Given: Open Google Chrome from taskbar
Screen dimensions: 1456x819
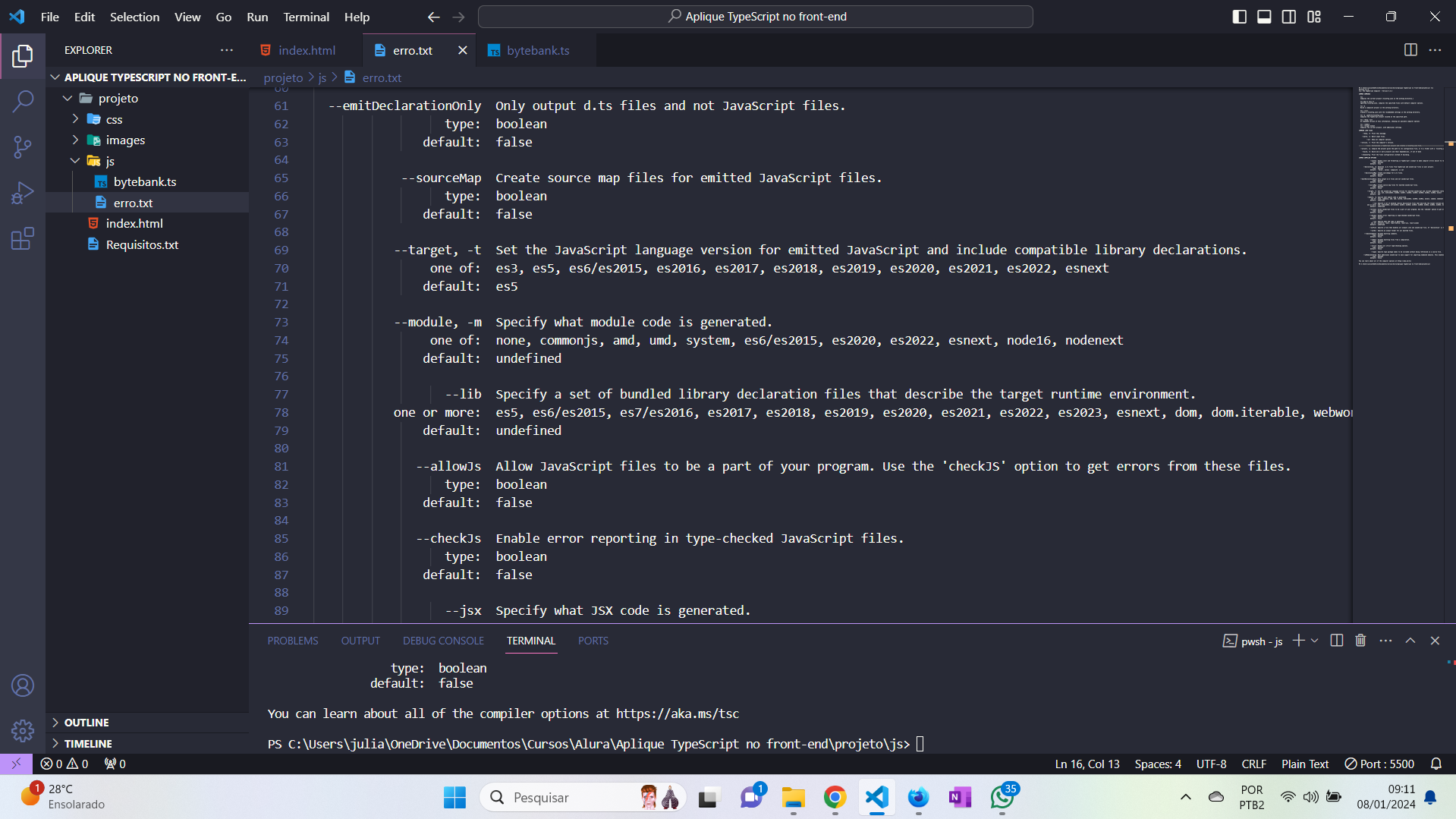Looking at the screenshot, I should coord(835,797).
